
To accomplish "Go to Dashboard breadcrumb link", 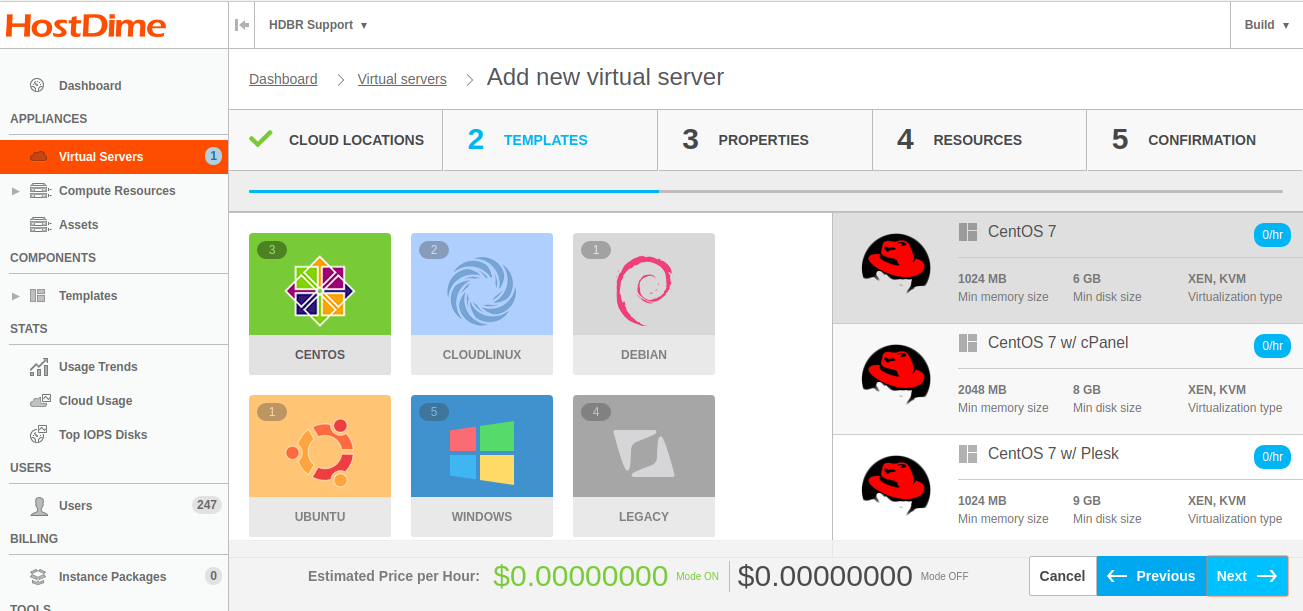I will pos(283,79).
